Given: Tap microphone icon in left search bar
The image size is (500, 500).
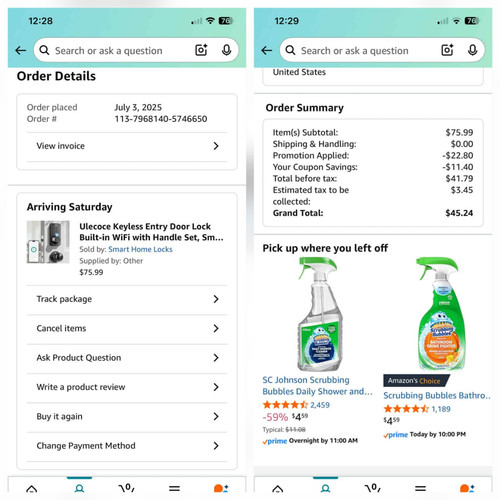Looking at the screenshot, I should [x=226, y=50].
